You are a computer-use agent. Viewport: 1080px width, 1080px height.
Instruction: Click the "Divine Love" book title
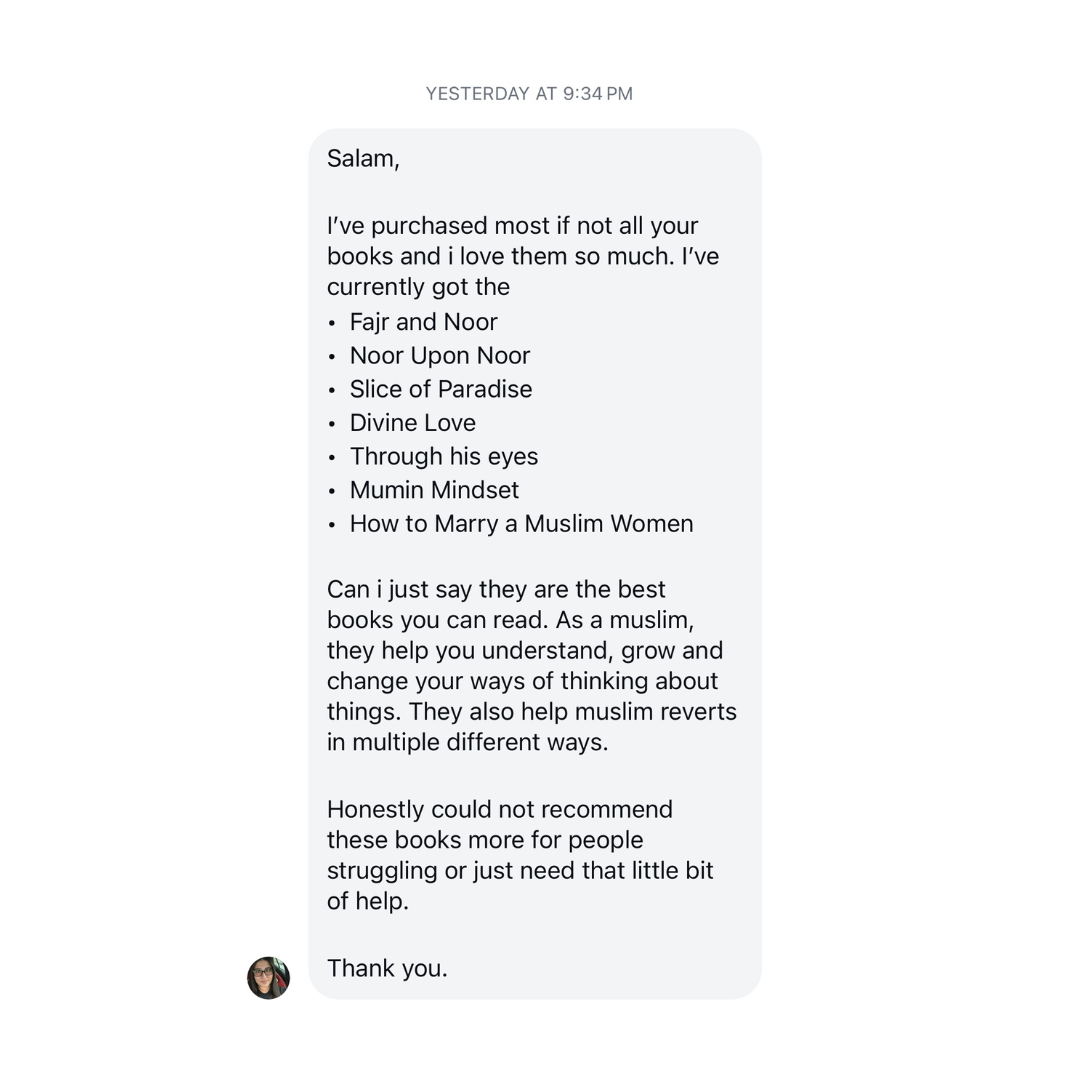(x=412, y=423)
